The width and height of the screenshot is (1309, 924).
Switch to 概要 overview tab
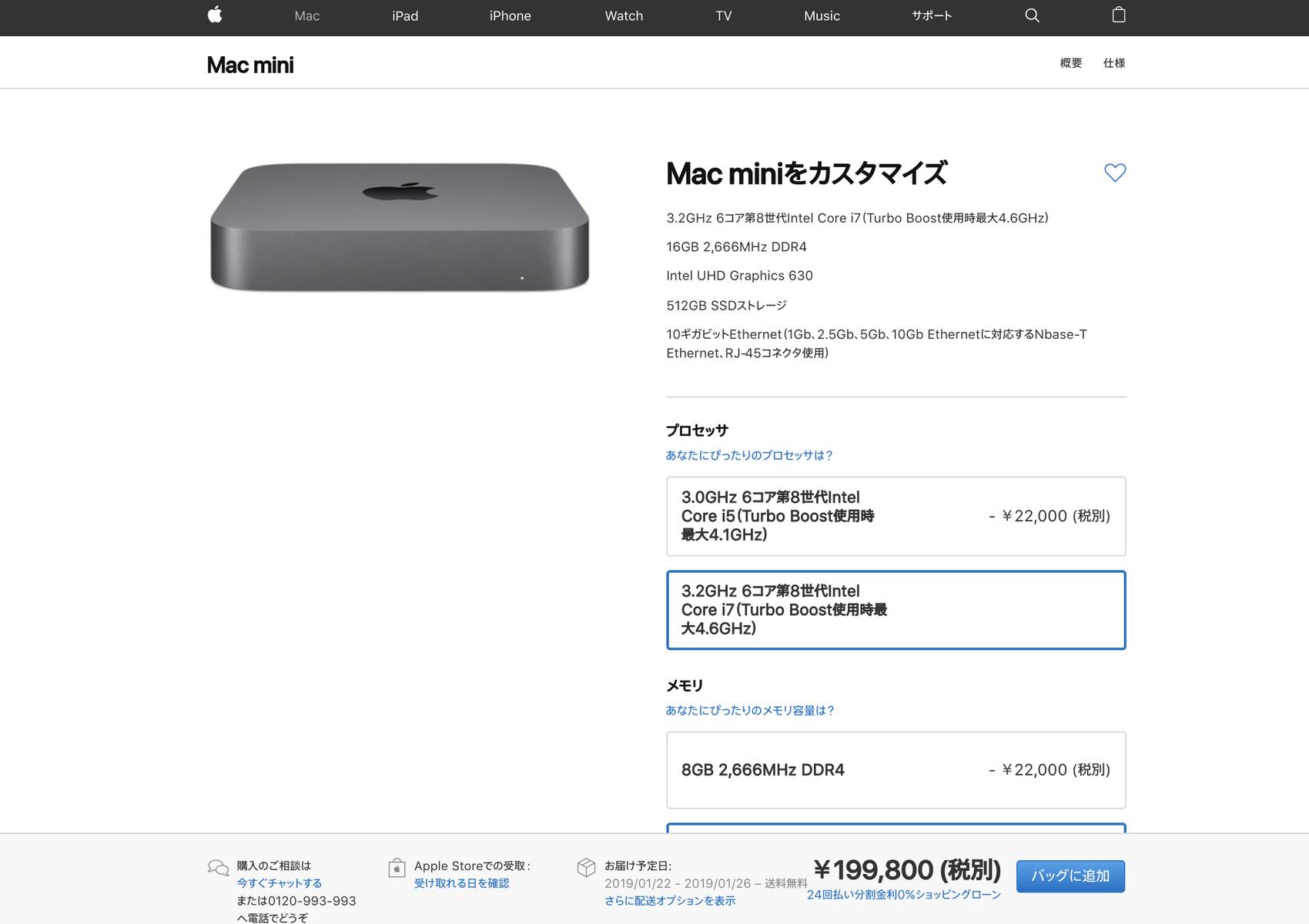(x=1071, y=63)
